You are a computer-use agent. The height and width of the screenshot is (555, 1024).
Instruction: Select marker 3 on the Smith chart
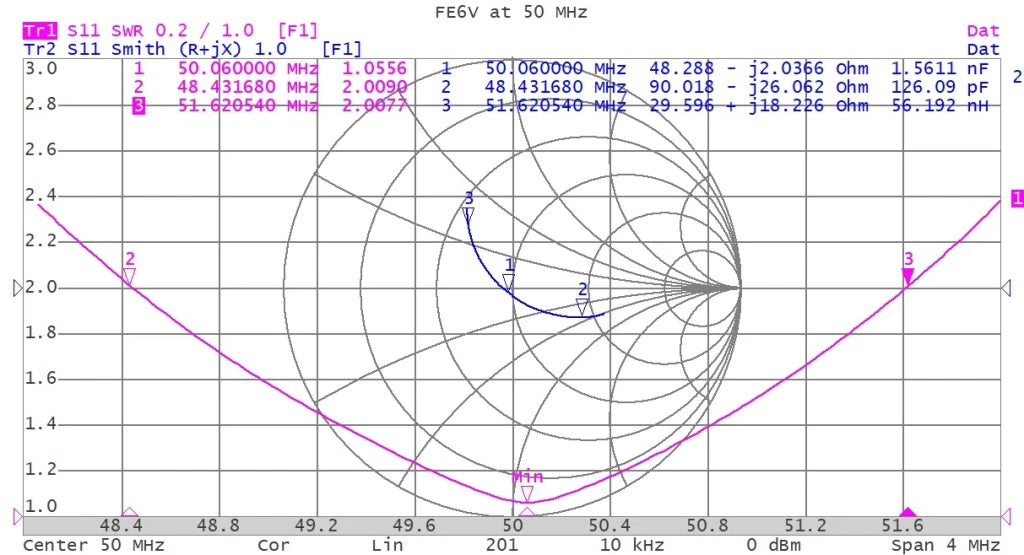pos(468,213)
